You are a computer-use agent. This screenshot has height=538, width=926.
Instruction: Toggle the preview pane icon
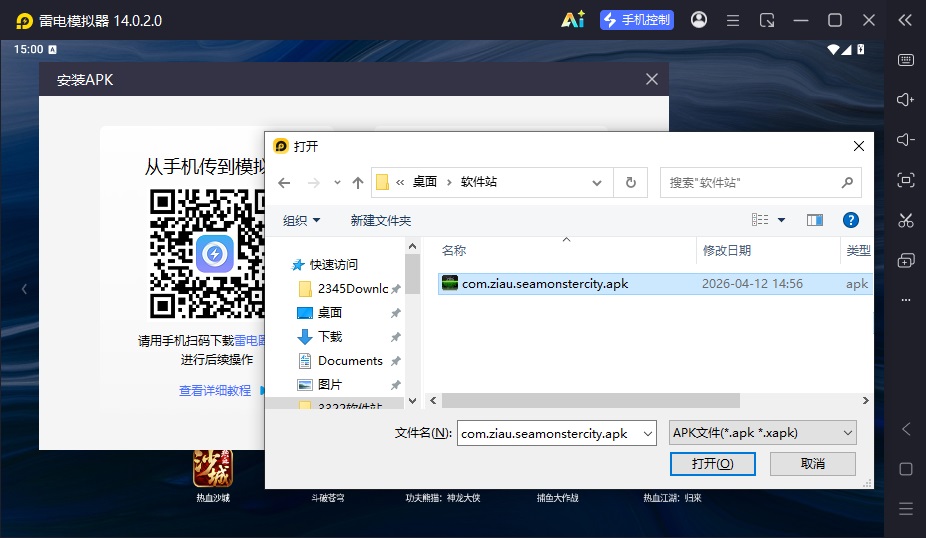[815, 220]
